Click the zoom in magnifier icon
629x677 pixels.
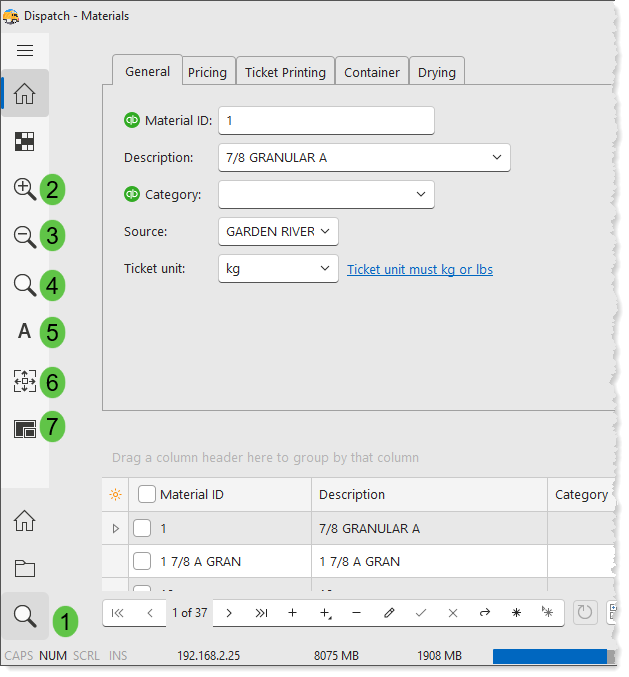coord(25,188)
